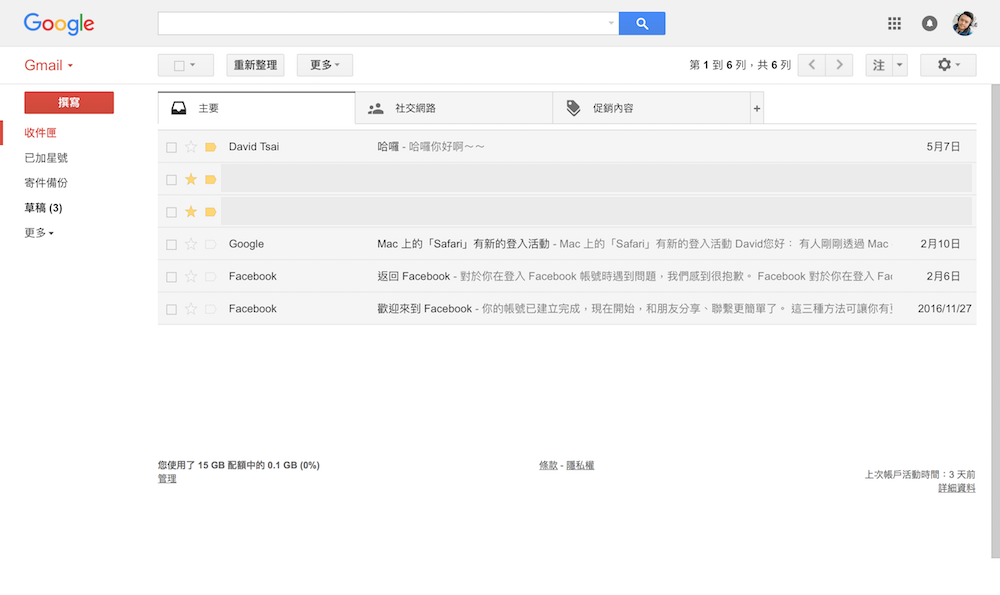Switch to the 社交網路 tab
This screenshot has width=1000, height=595.
453,108
